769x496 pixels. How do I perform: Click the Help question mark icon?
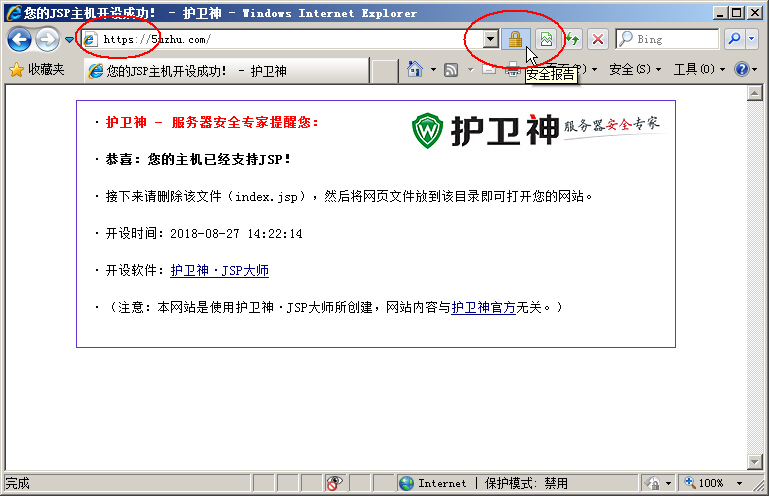(x=741, y=70)
